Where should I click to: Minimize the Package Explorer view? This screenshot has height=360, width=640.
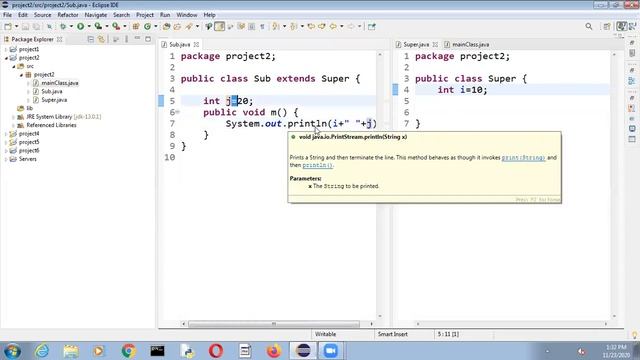[x=137, y=39]
